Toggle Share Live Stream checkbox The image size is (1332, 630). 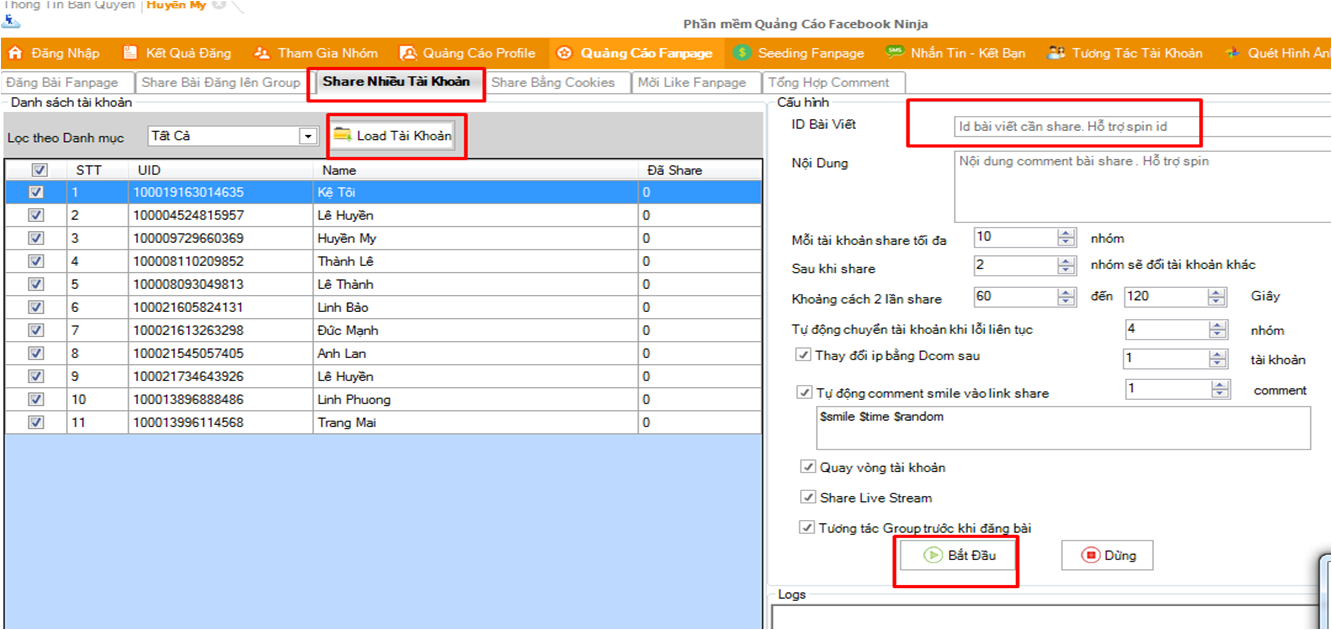807,497
